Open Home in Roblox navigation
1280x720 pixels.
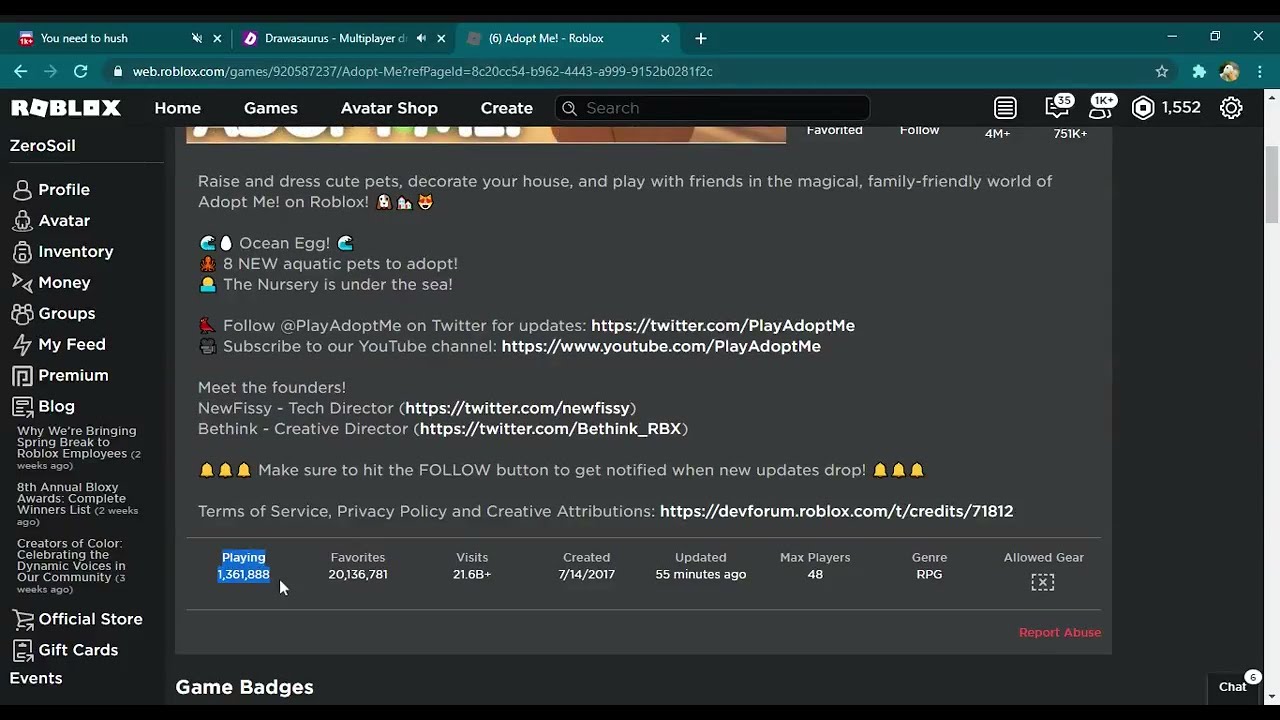pyautogui.click(x=178, y=108)
